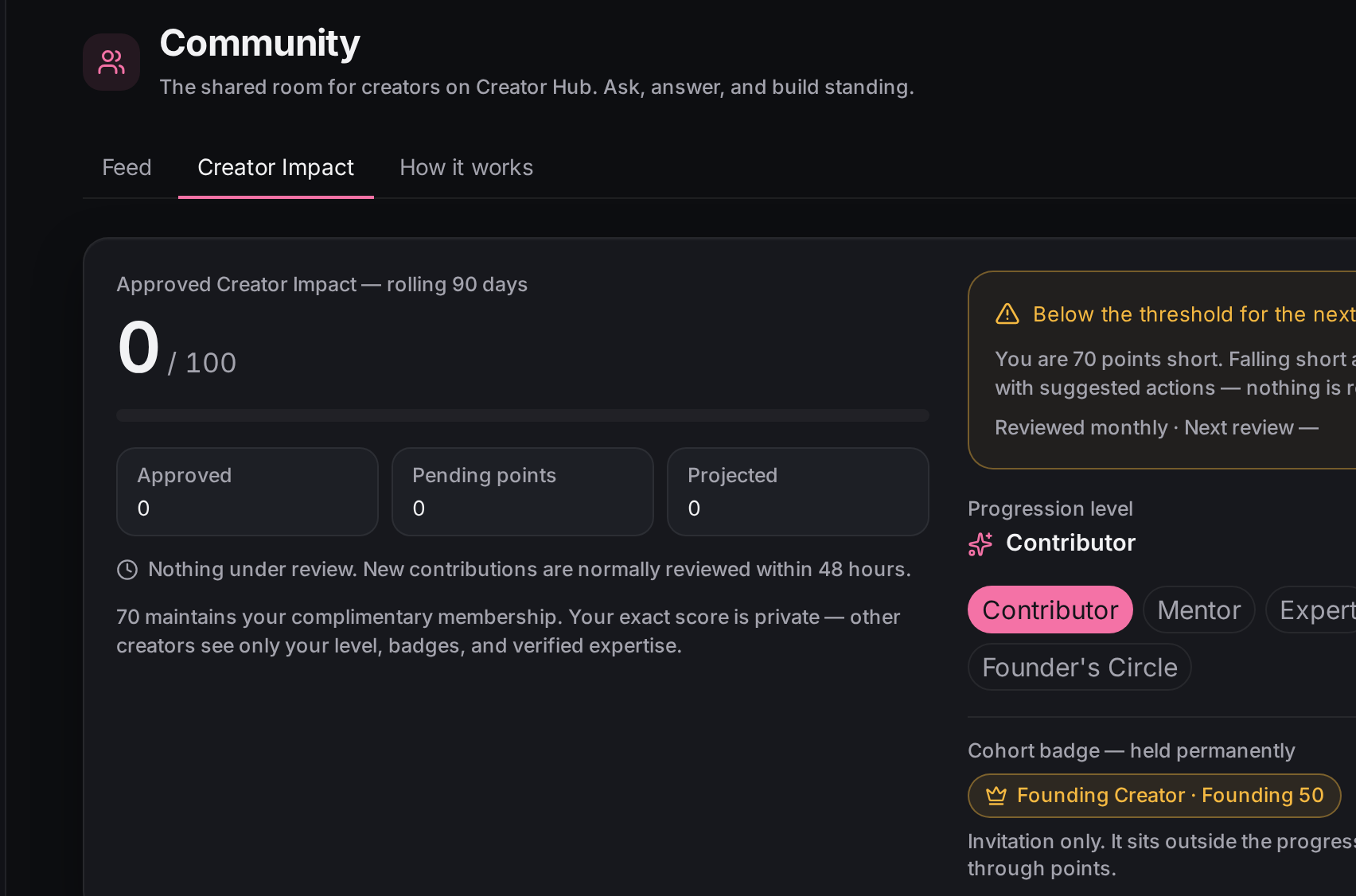This screenshot has height=896, width=1356.
Task: Select the Mentor level pill
Action: click(1198, 610)
